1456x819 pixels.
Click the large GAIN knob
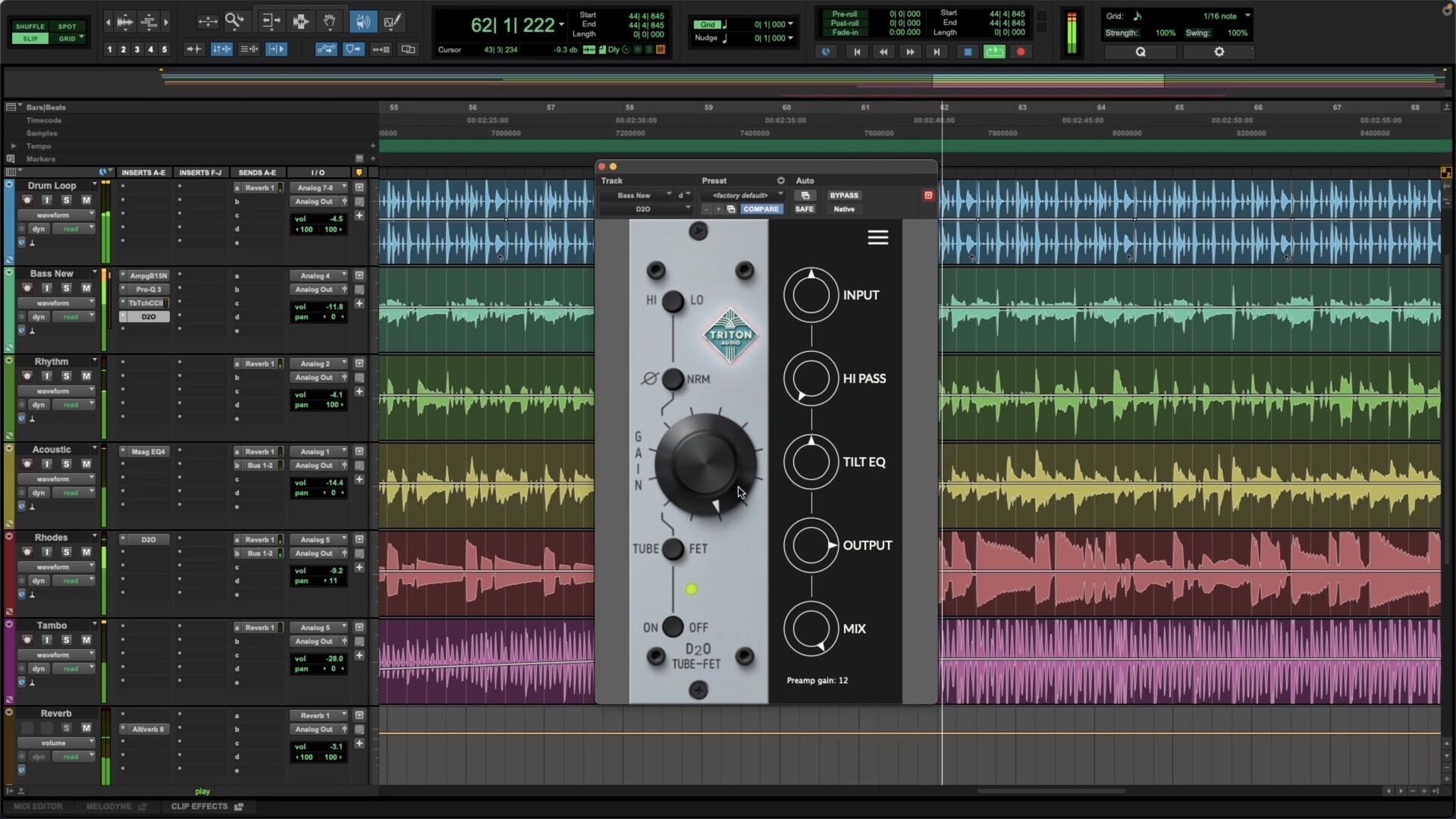coord(705,464)
